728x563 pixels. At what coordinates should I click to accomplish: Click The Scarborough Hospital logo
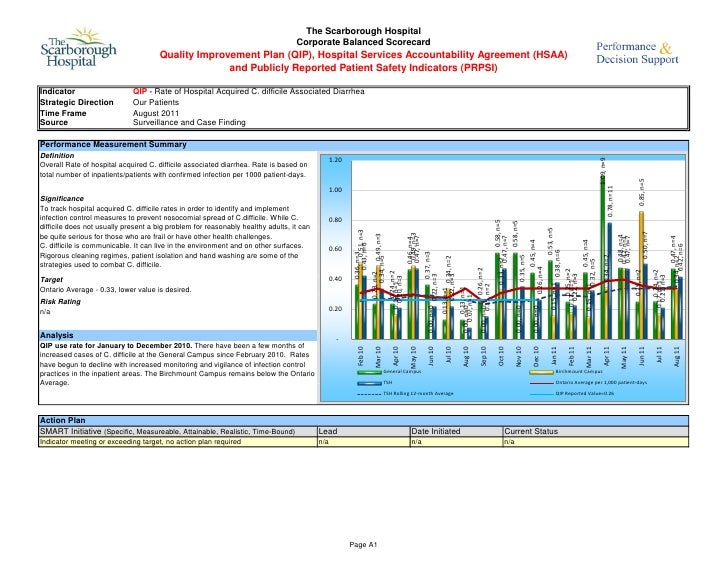click(78, 48)
